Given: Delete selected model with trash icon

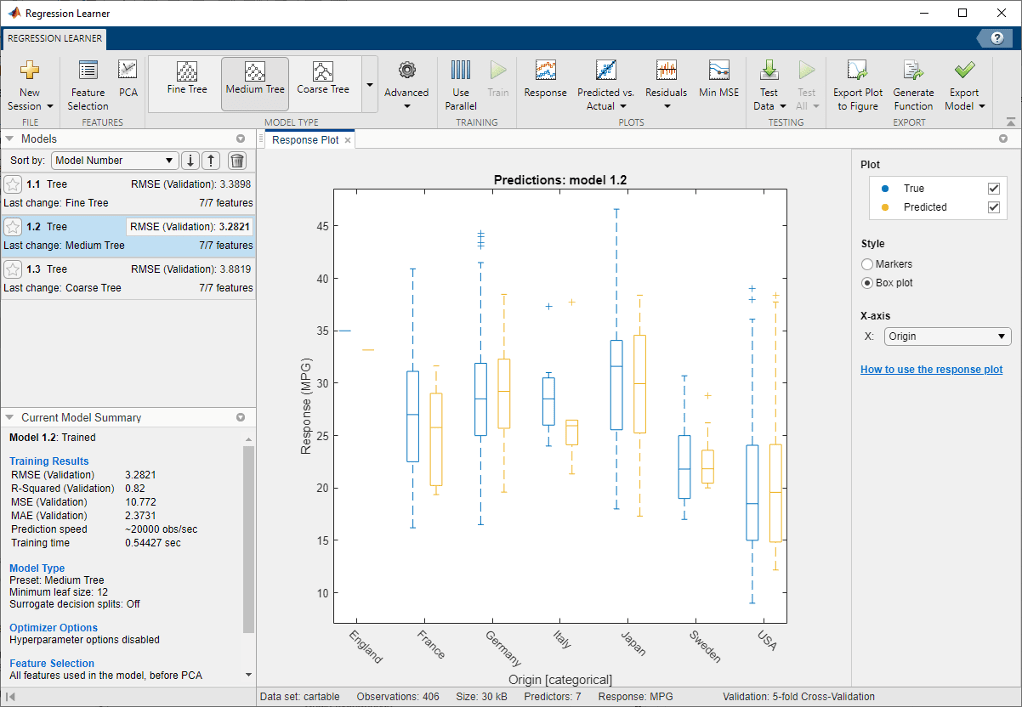Looking at the screenshot, I should coord(238,160).
